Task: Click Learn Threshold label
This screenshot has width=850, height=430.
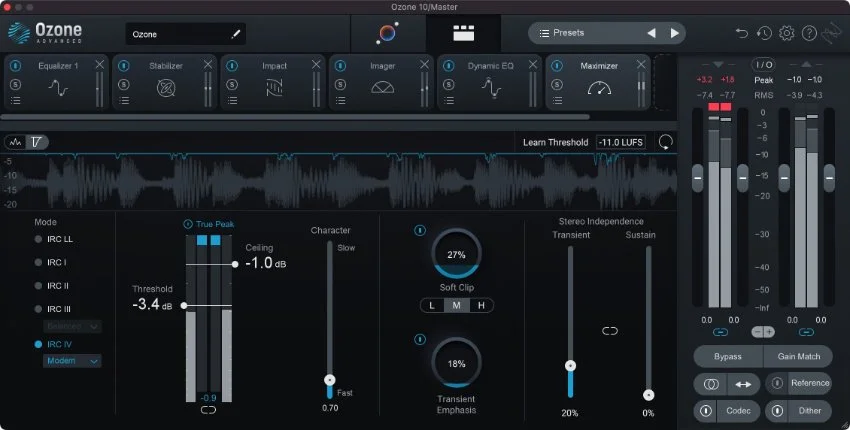Action: [x=555, y=142]
